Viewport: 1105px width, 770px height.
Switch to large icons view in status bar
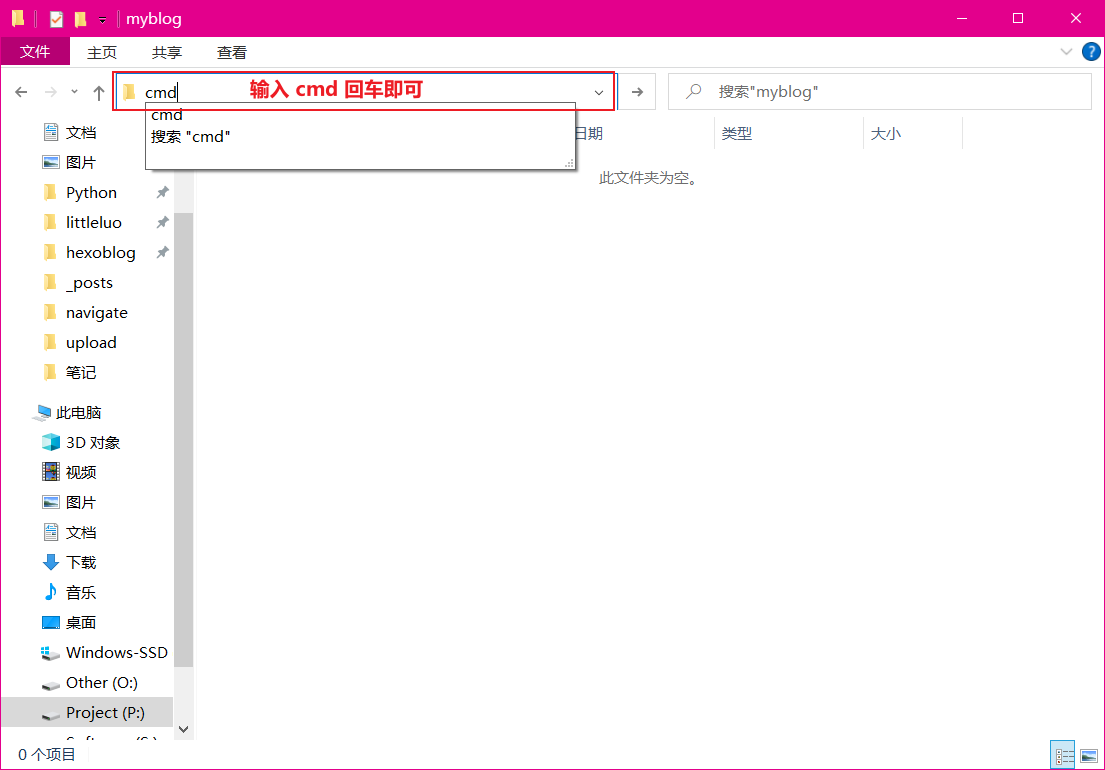click(x=1088, y=755)
